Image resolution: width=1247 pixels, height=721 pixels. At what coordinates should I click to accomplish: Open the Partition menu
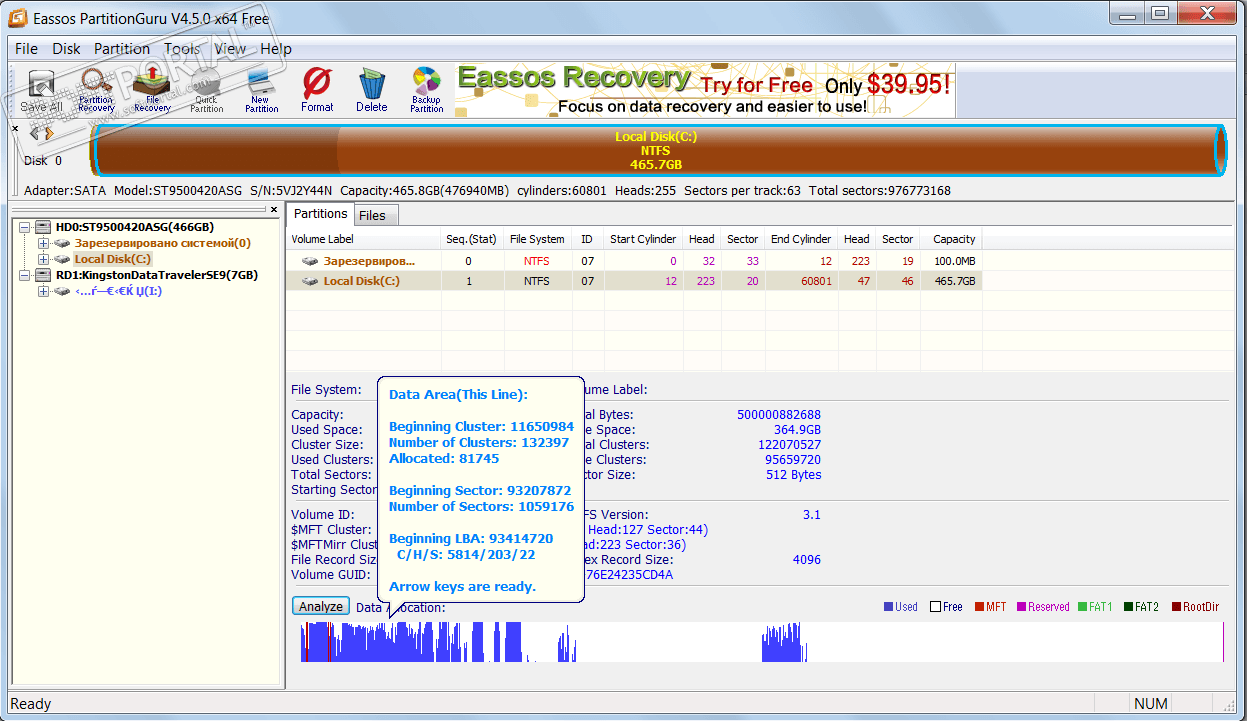point(122,49)
